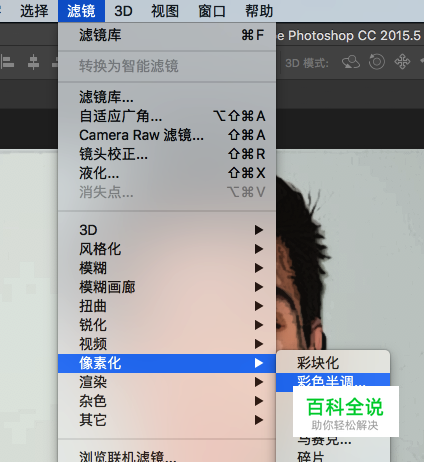Choose 碎片 from the submenu
This screenshot has width=424, height=462.
pyautogui.click(x=333, y=456)
